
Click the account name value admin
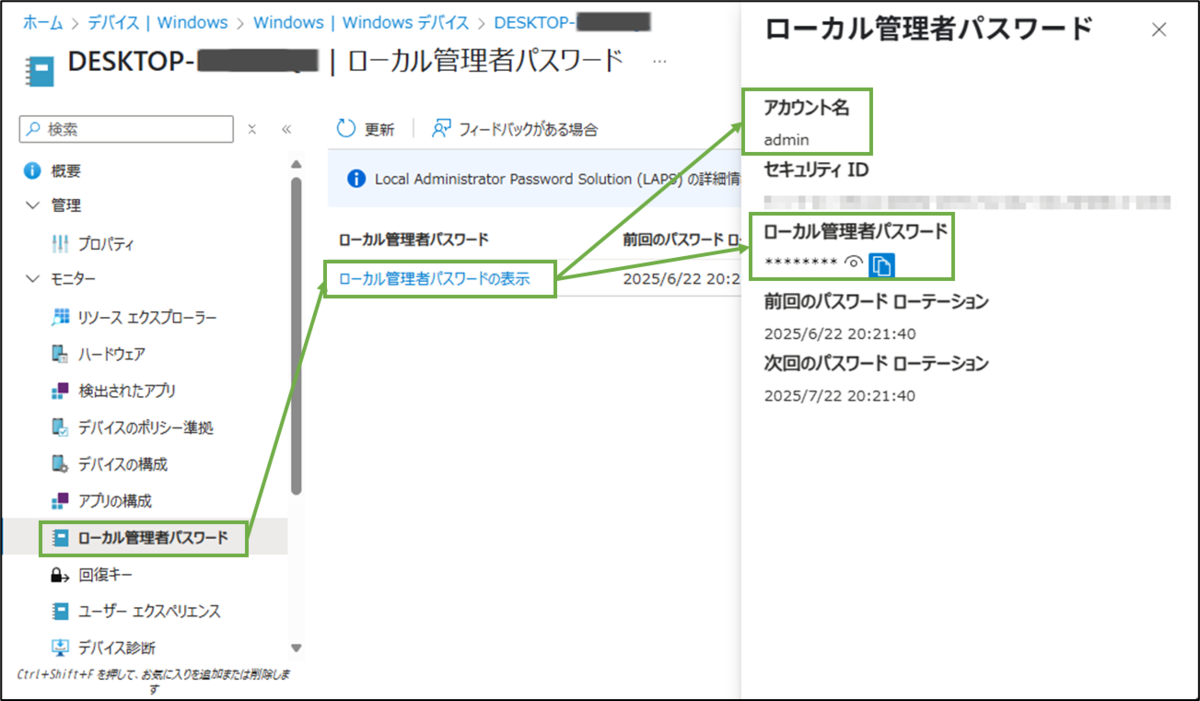pyautogui.click(x=787, y=140)
